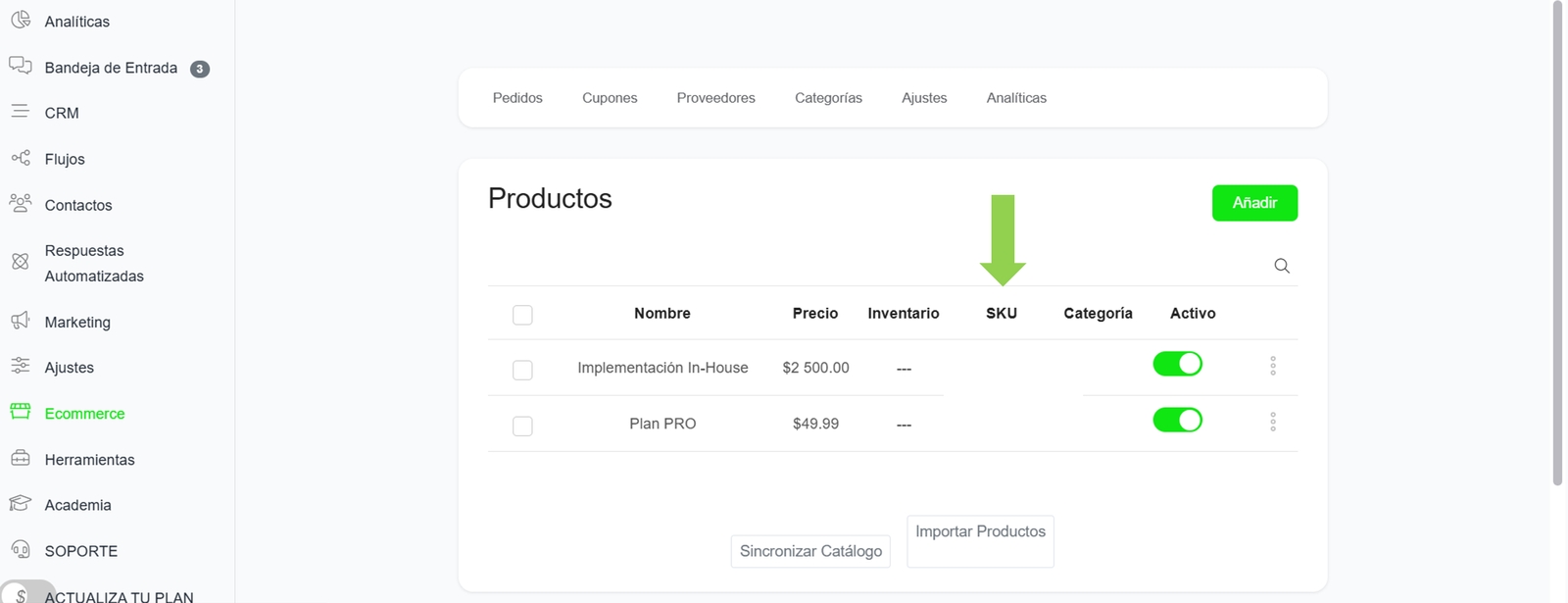Click the Herramientas toolbox icon

tap(21, 458)
